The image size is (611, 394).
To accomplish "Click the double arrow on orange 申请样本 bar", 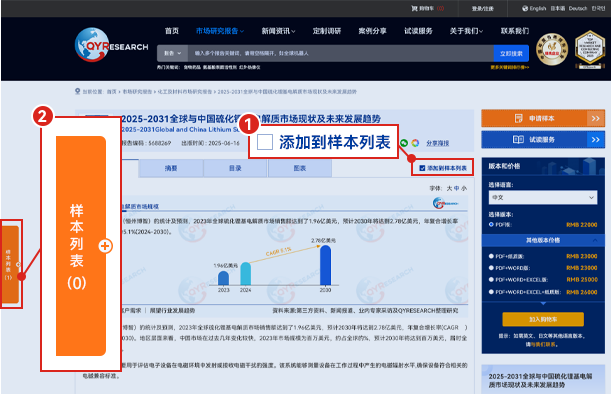I will click(x=595, y=118).
